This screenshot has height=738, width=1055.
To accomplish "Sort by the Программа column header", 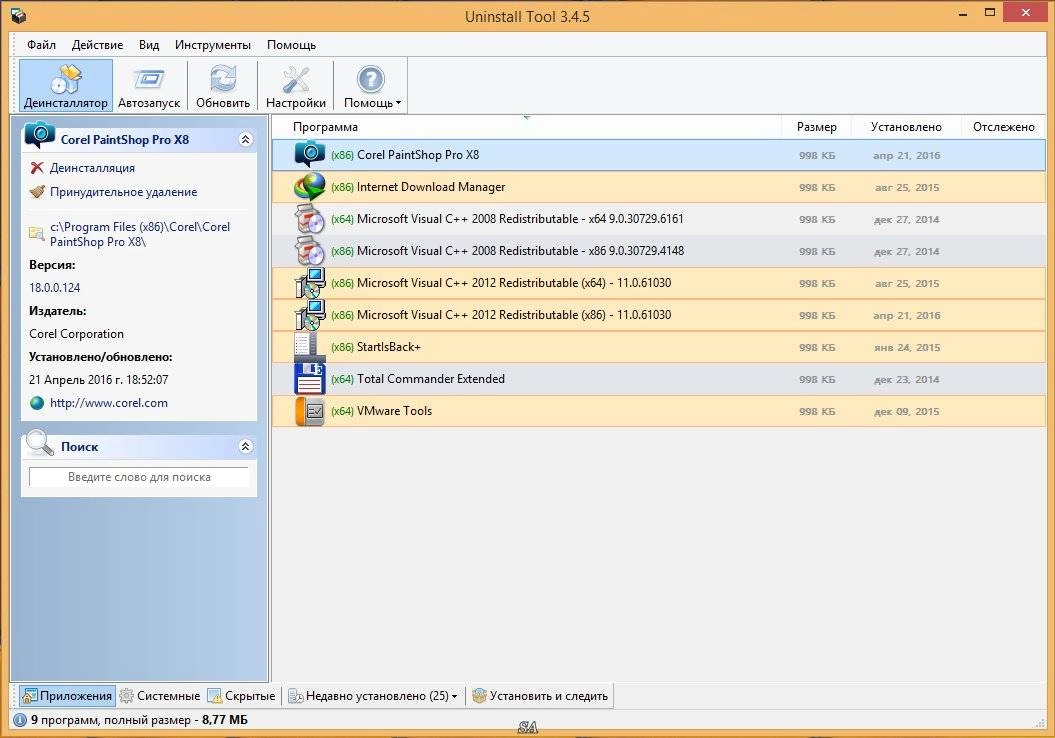I will (x=527, y=126).
